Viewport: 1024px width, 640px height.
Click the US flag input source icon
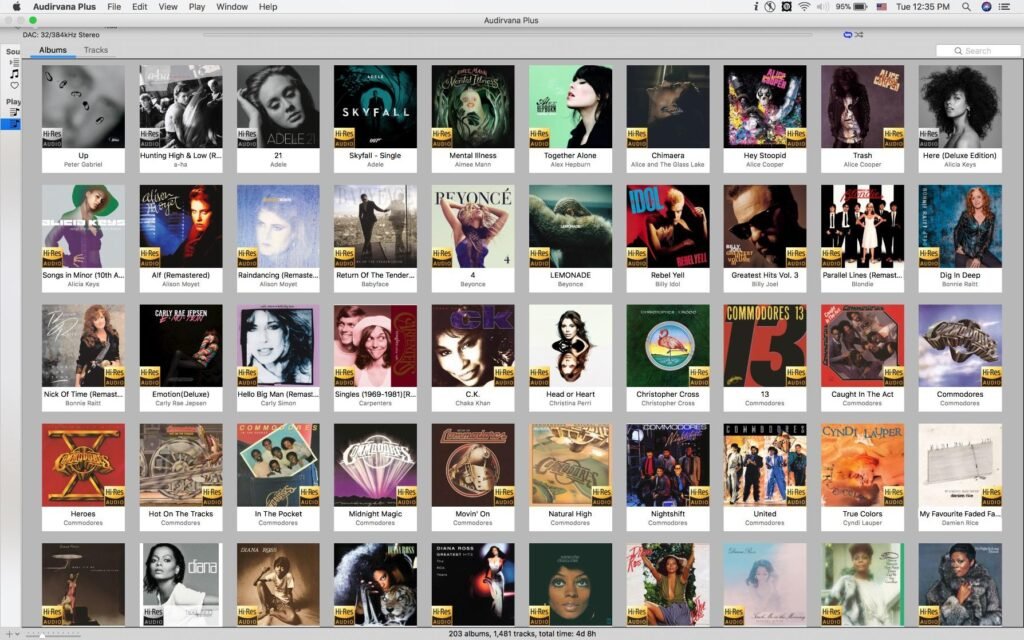(882, 7)
